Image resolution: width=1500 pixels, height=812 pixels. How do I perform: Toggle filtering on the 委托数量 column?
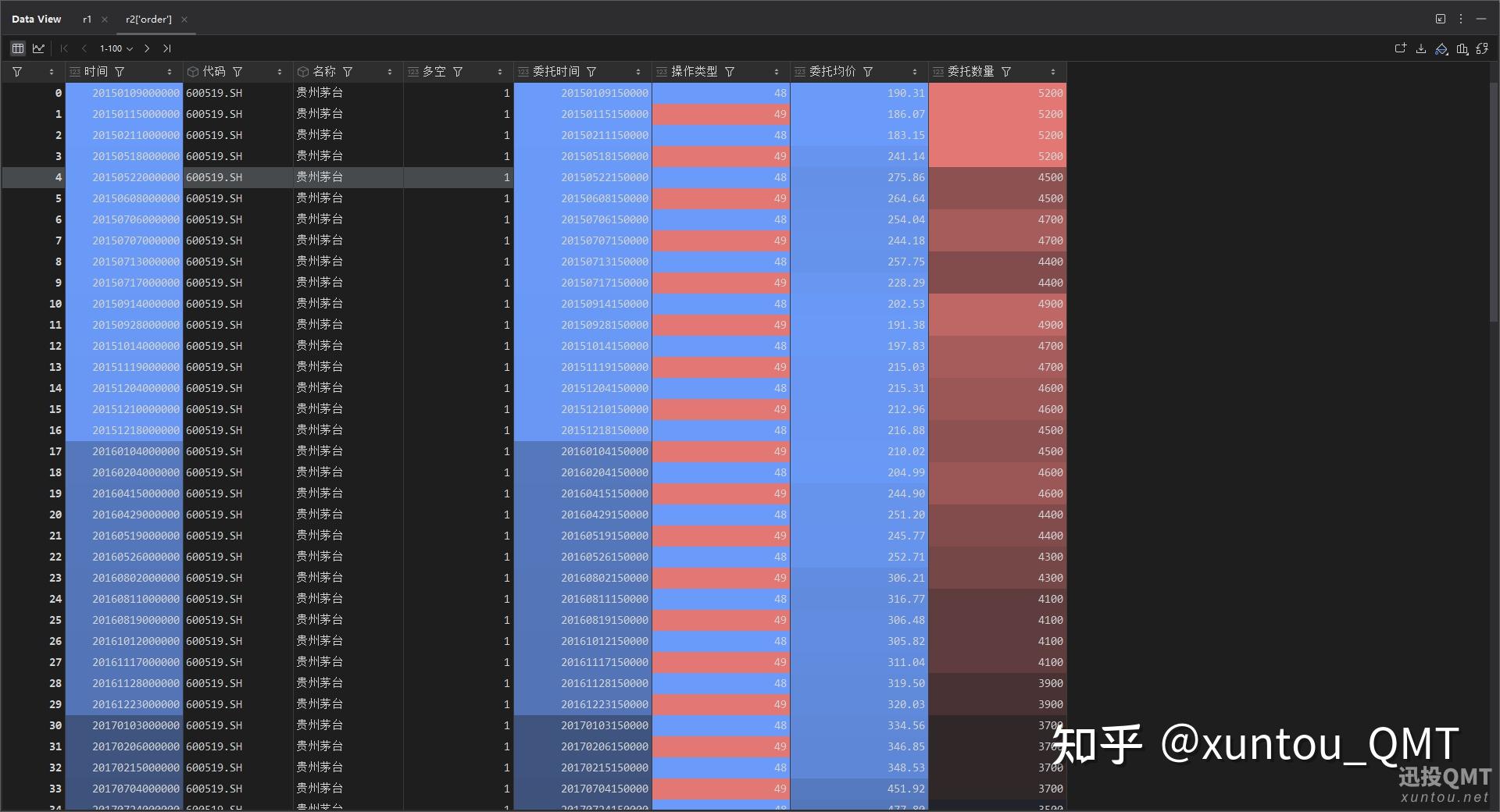[1006, 71]
